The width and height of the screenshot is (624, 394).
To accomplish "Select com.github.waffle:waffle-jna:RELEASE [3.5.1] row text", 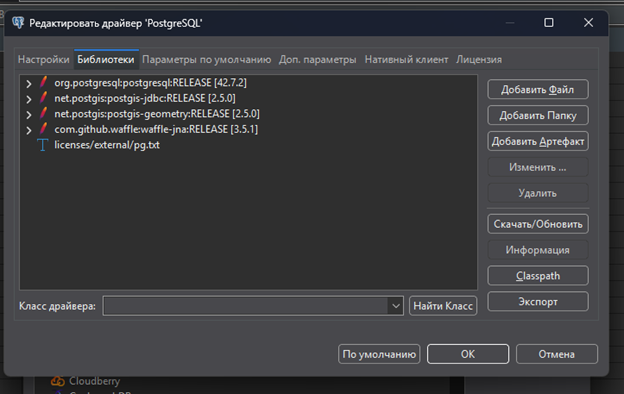I will [x=156, y=129].
